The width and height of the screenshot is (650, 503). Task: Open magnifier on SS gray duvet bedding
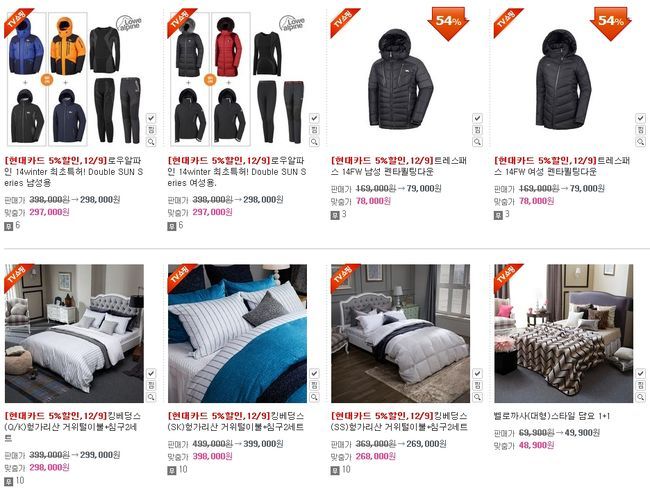click(x=478, y=397)
